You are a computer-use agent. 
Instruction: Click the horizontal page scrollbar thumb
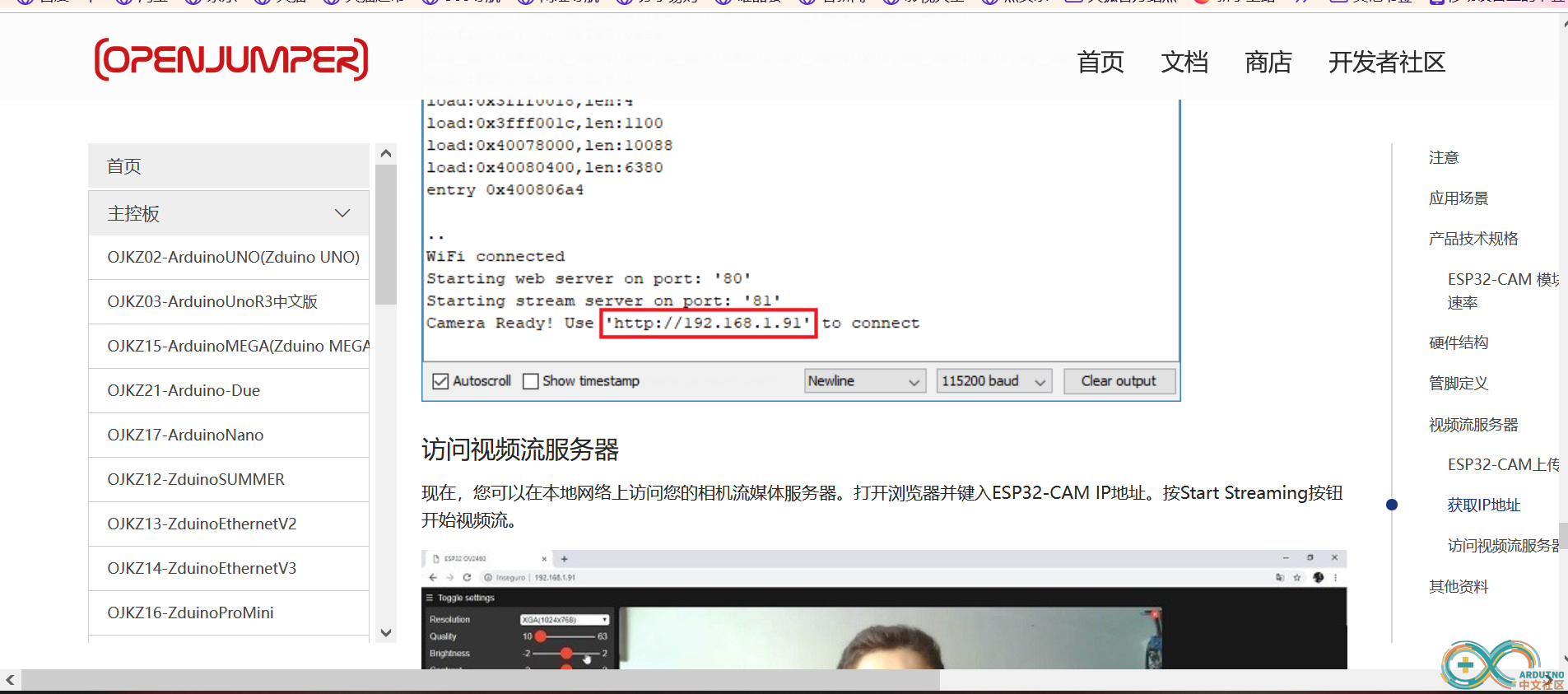point(481,680)
